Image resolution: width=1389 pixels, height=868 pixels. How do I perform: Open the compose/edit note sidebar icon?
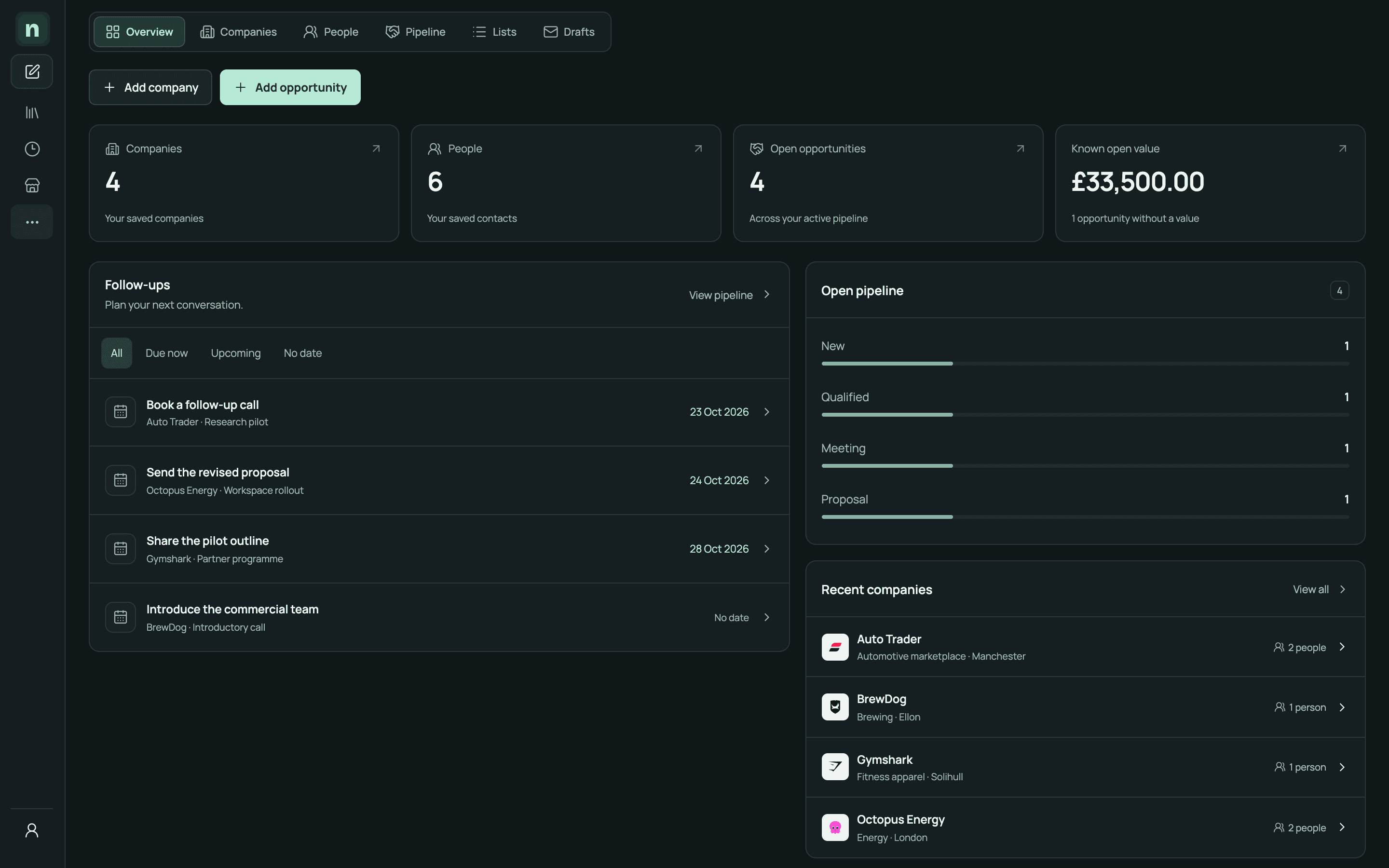32,72
